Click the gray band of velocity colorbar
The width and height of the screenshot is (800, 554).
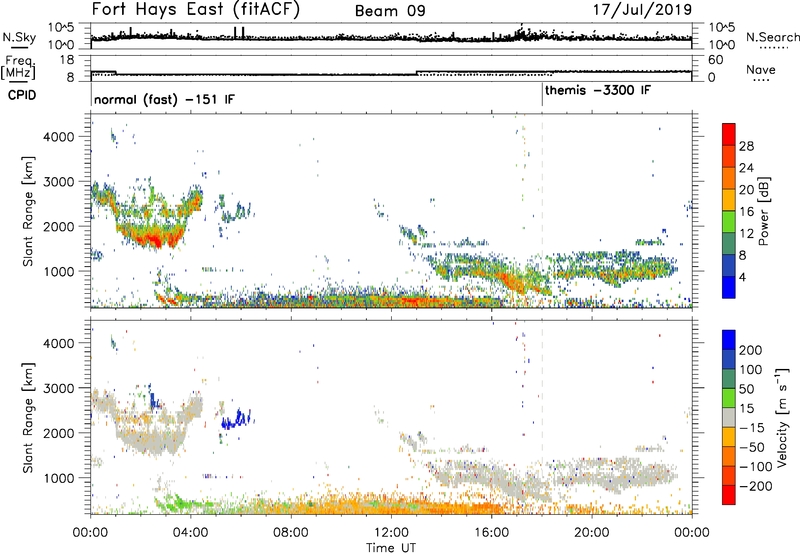[729, 417]
